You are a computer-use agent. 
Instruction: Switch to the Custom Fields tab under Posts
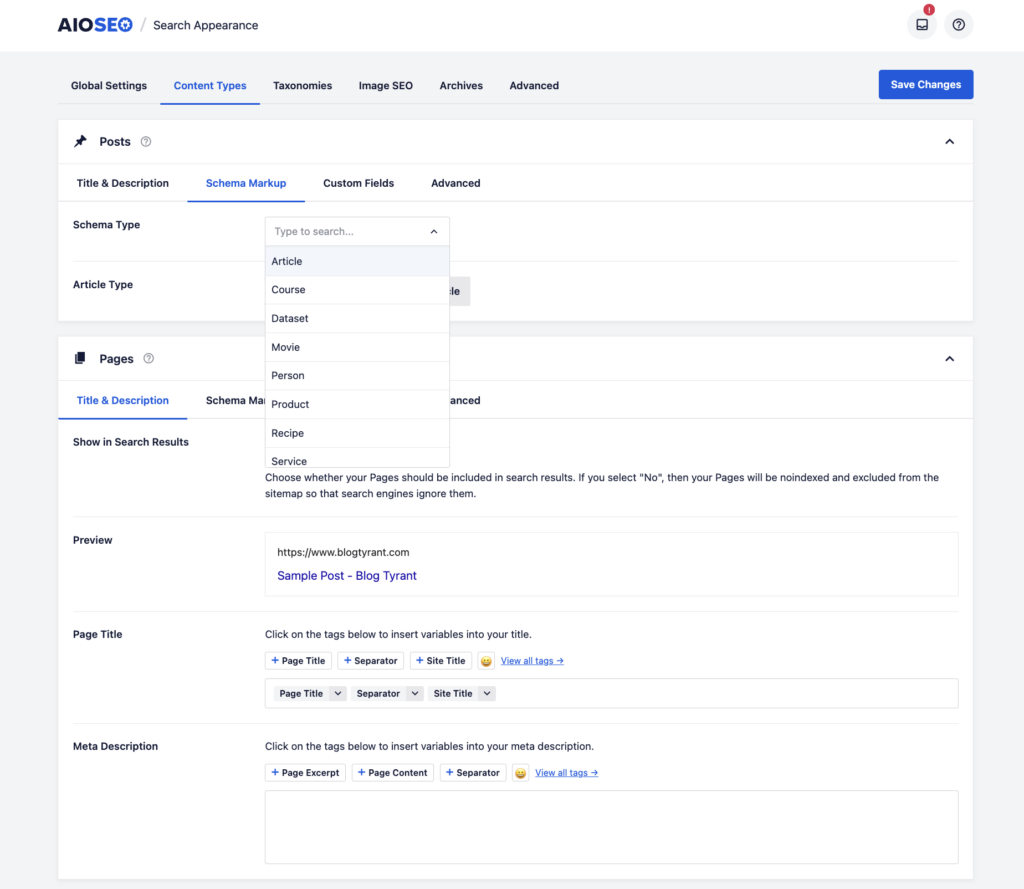pyautogui.click(x=358, y=183)
